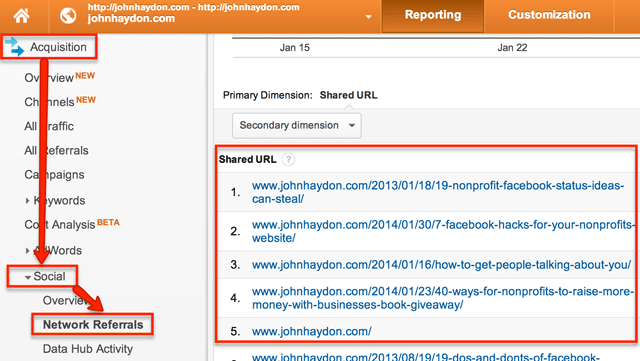Viewport: 640px width, 361px height.
Task: Open Data Hub Activity report
Action: 88,349
